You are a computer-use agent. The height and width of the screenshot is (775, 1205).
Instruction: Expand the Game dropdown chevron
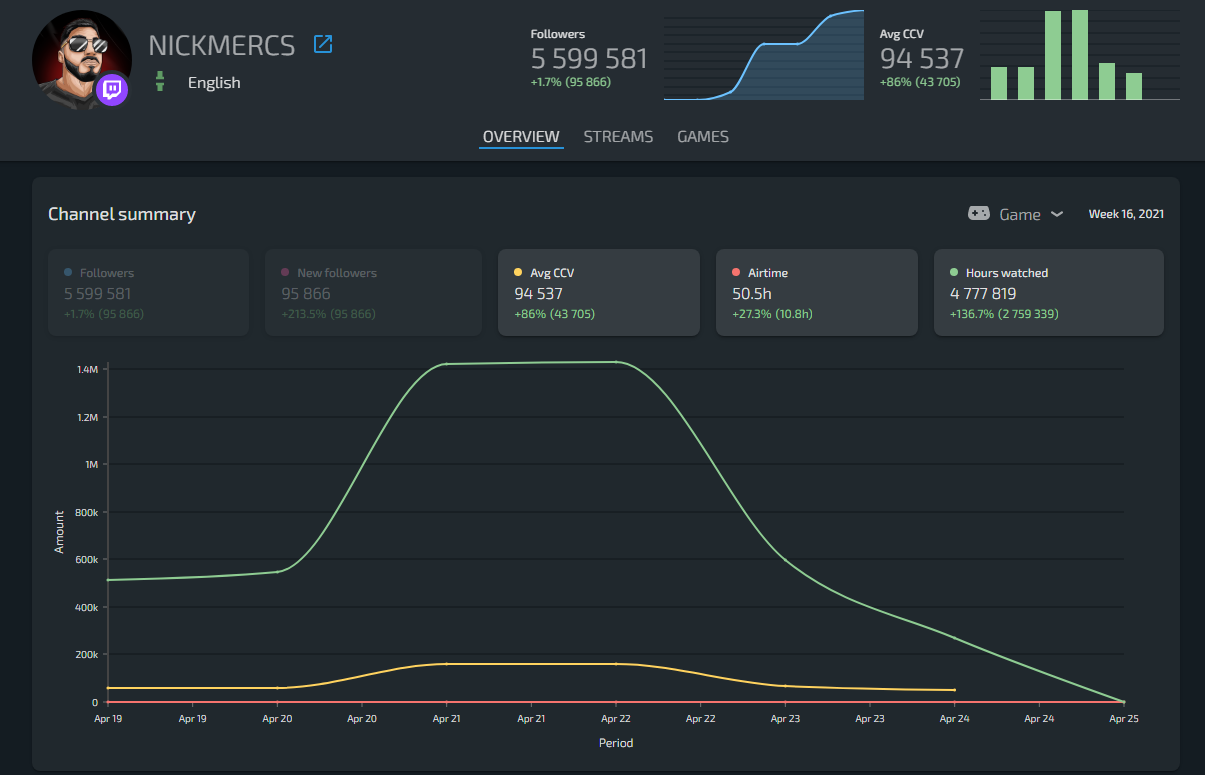pos(1057,214)
